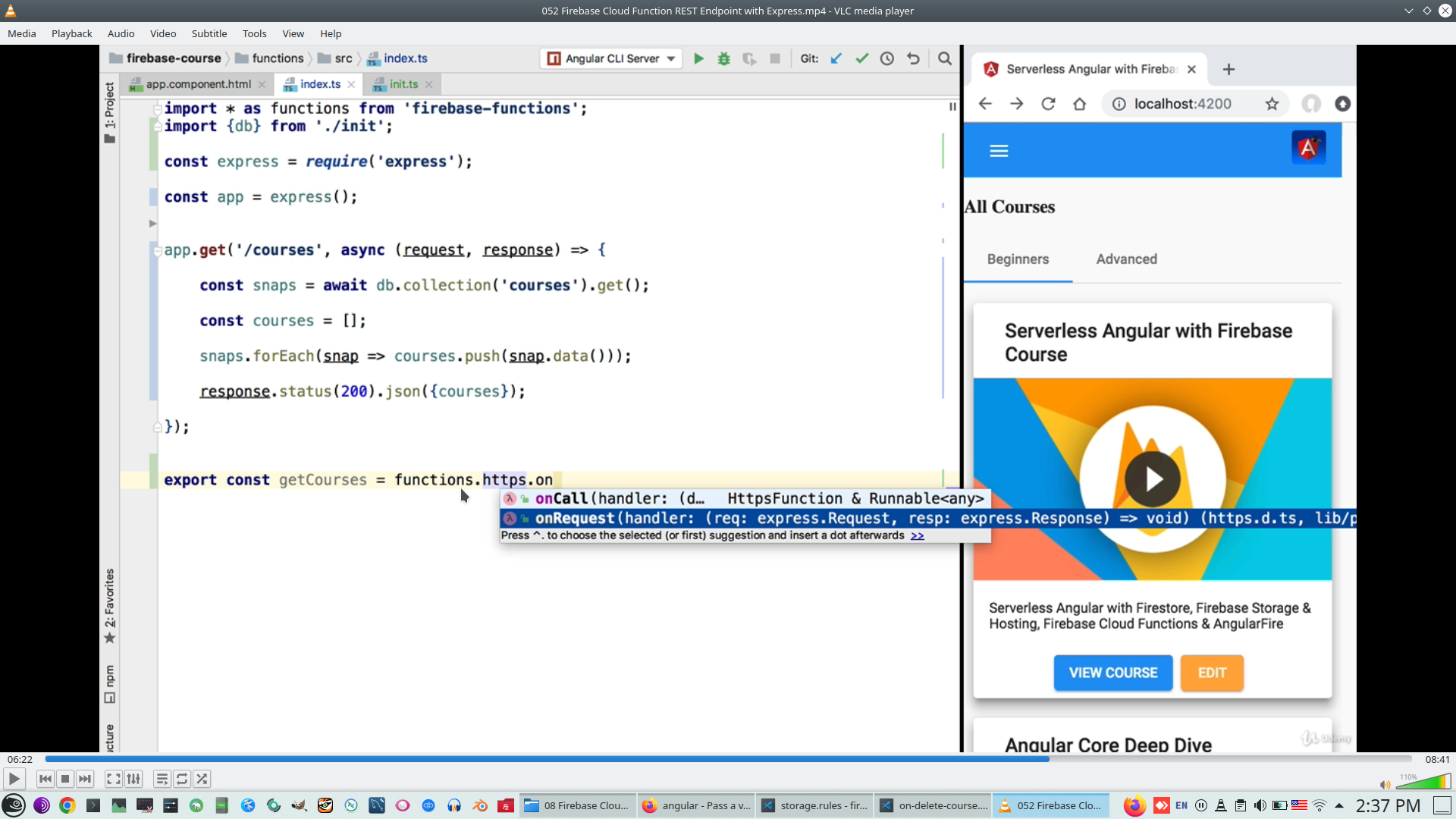Toggle fullscreen video mode

[x=113, y=779]
